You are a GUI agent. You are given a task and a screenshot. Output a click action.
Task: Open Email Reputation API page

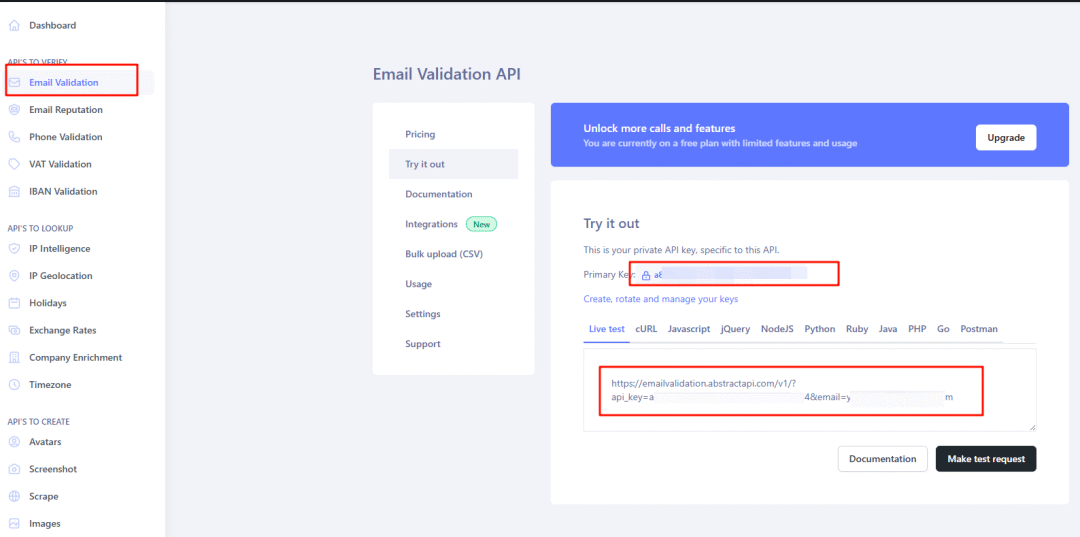tap(65, 109)
